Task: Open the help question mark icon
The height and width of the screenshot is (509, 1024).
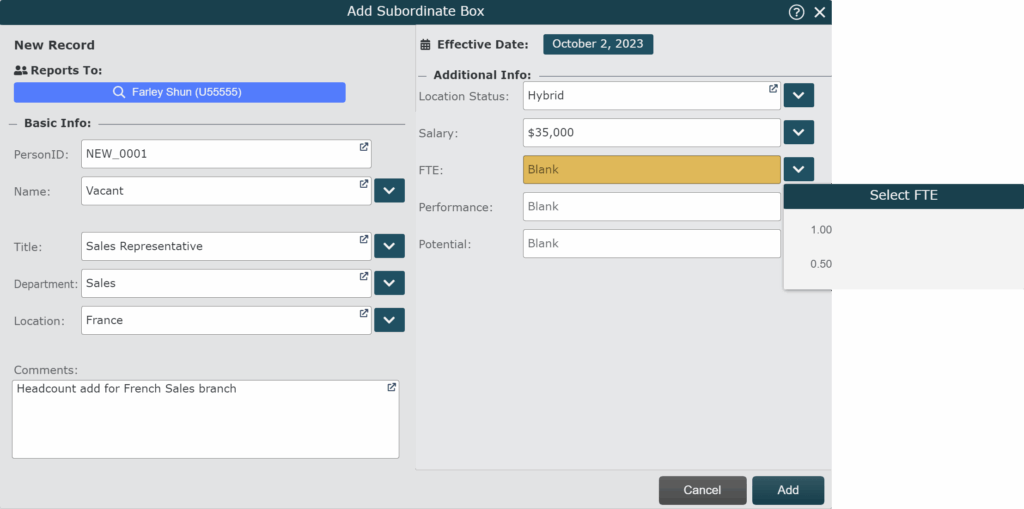Action: click(x=796, y=12)
